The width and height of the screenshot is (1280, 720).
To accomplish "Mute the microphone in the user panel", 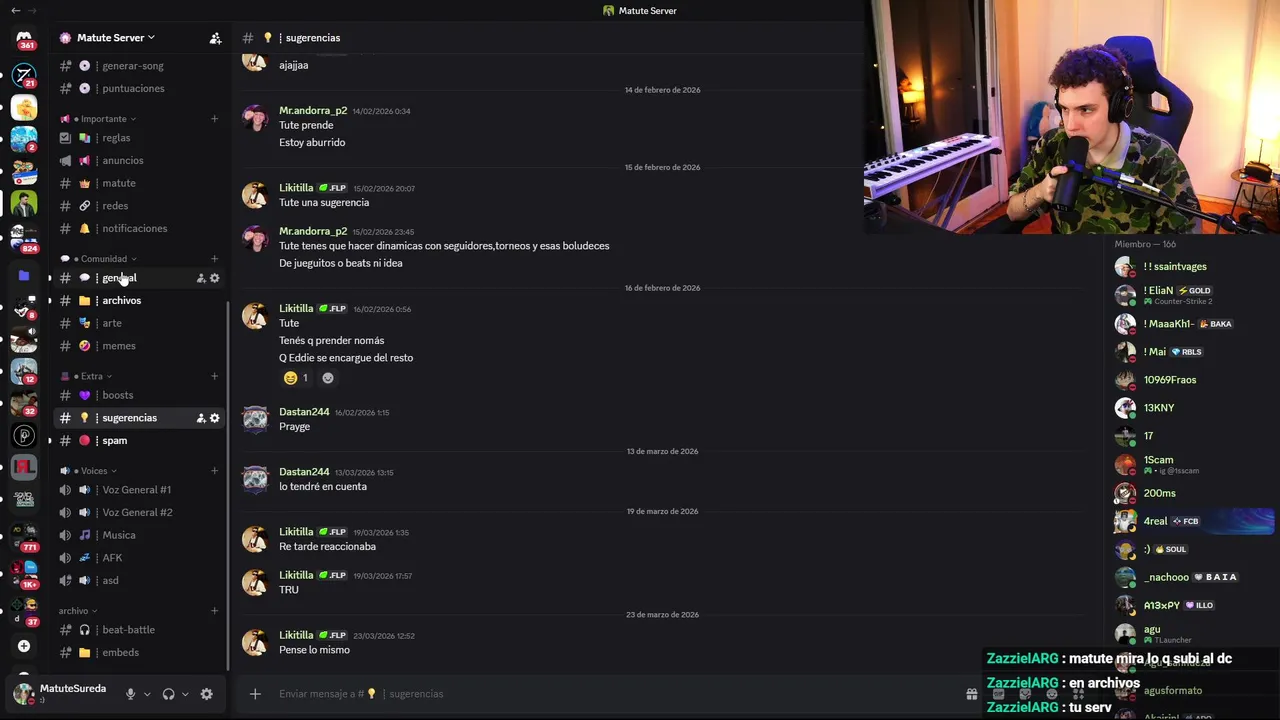I will tap(130, 694).
